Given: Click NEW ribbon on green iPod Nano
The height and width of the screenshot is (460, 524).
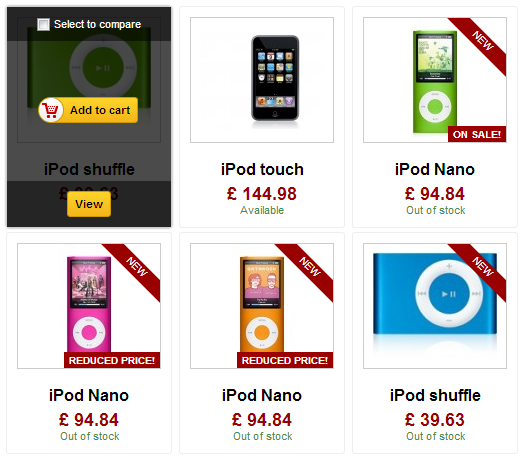Looking at the screenshot, I should 482,41.
